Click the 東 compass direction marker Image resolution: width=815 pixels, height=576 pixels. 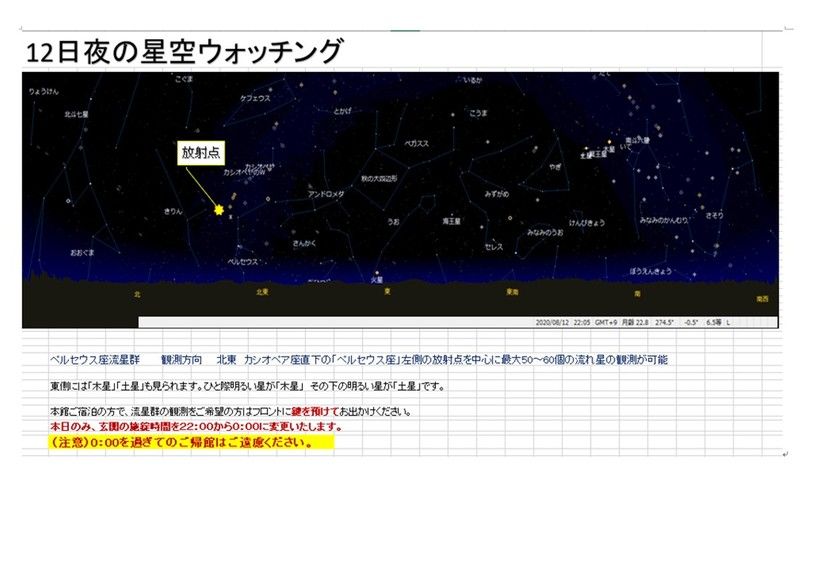click(x=387, y=292)
